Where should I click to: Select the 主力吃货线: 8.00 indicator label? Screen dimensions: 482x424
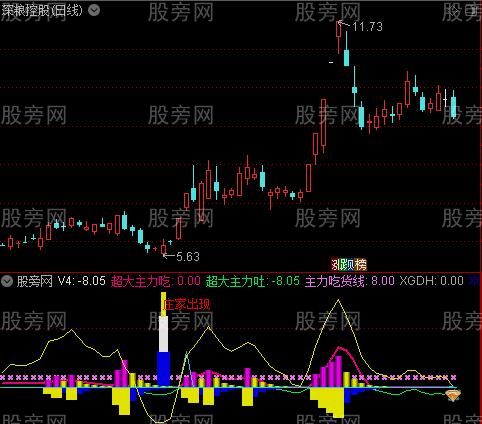coord(350,281)
